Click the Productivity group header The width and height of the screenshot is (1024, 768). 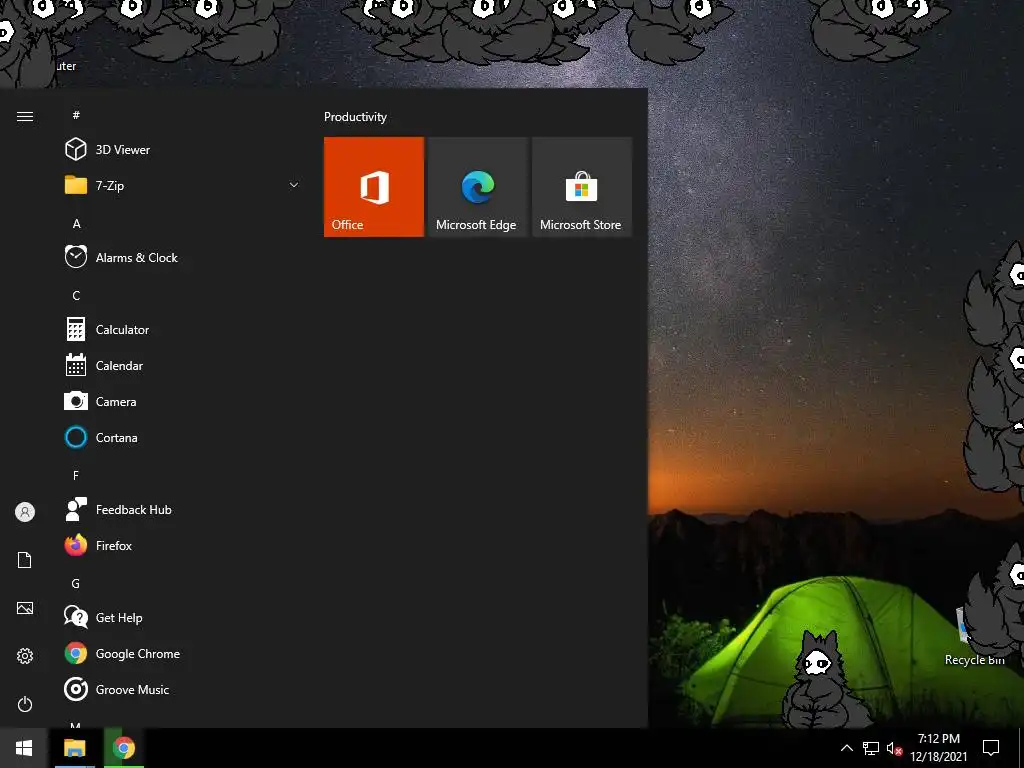355,117
